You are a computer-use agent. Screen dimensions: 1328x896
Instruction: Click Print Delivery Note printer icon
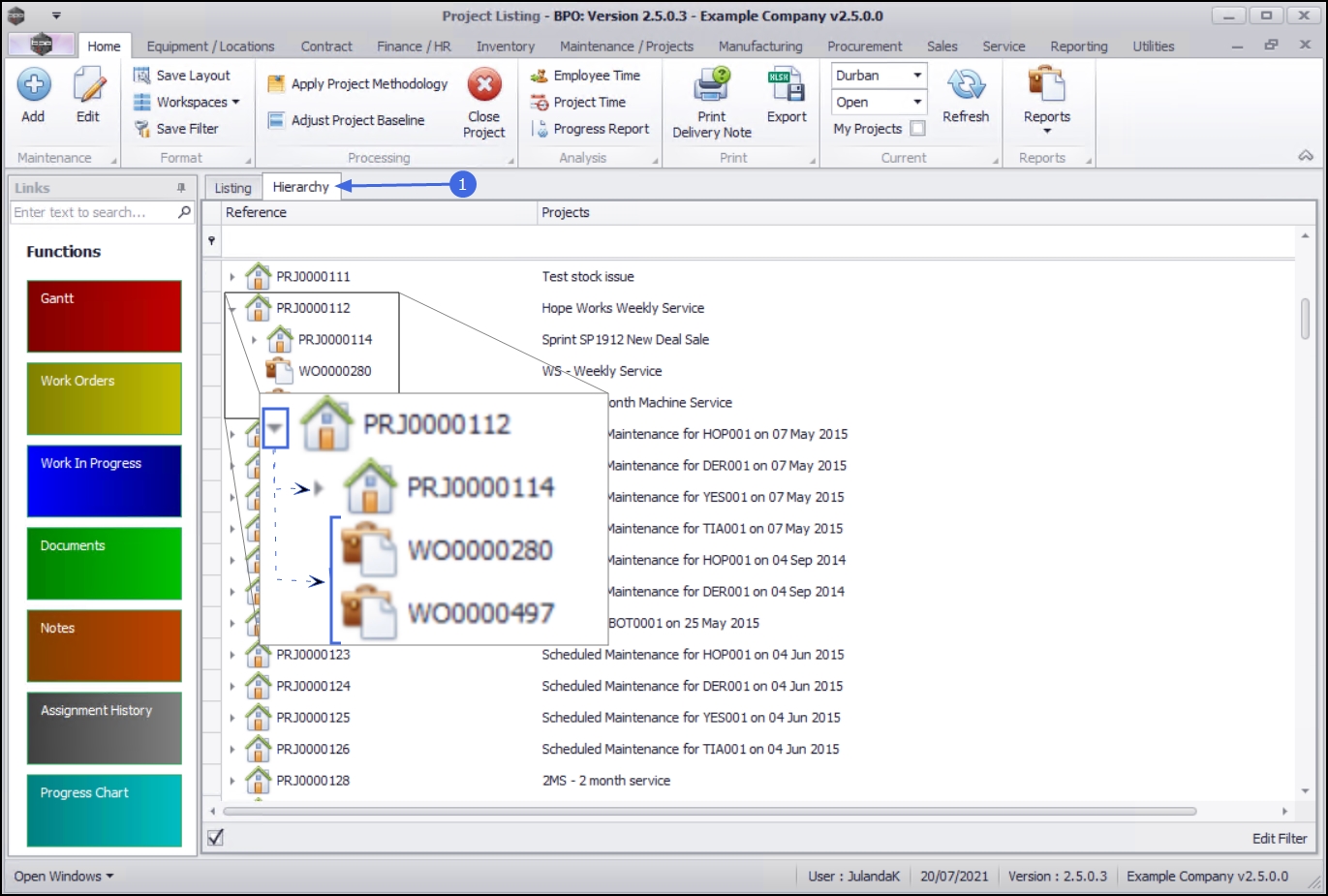(x=712, y=86)
